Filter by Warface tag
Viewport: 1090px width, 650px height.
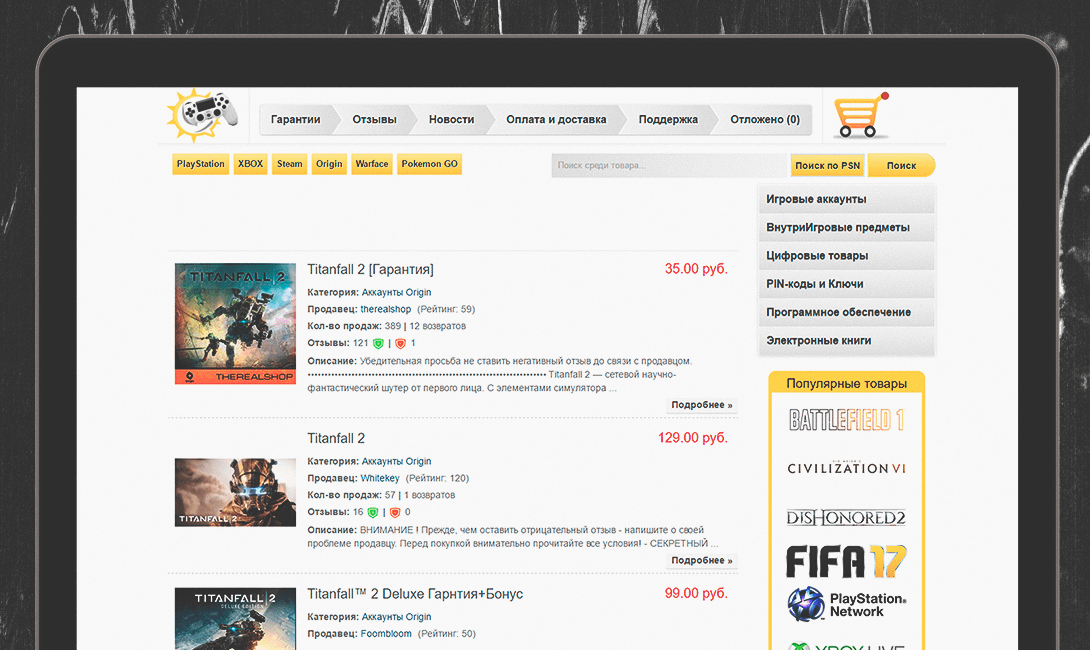(x=372, y=164)
